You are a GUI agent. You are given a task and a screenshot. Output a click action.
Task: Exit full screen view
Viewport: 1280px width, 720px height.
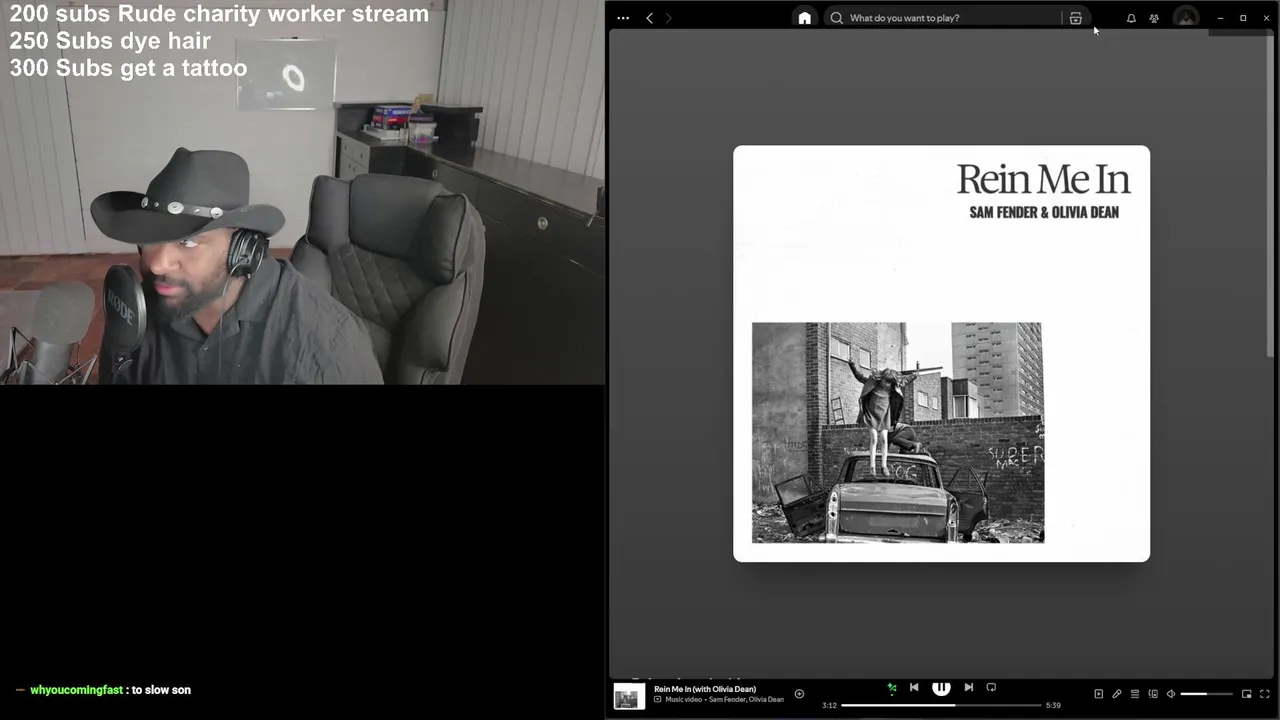[1265, 694]
